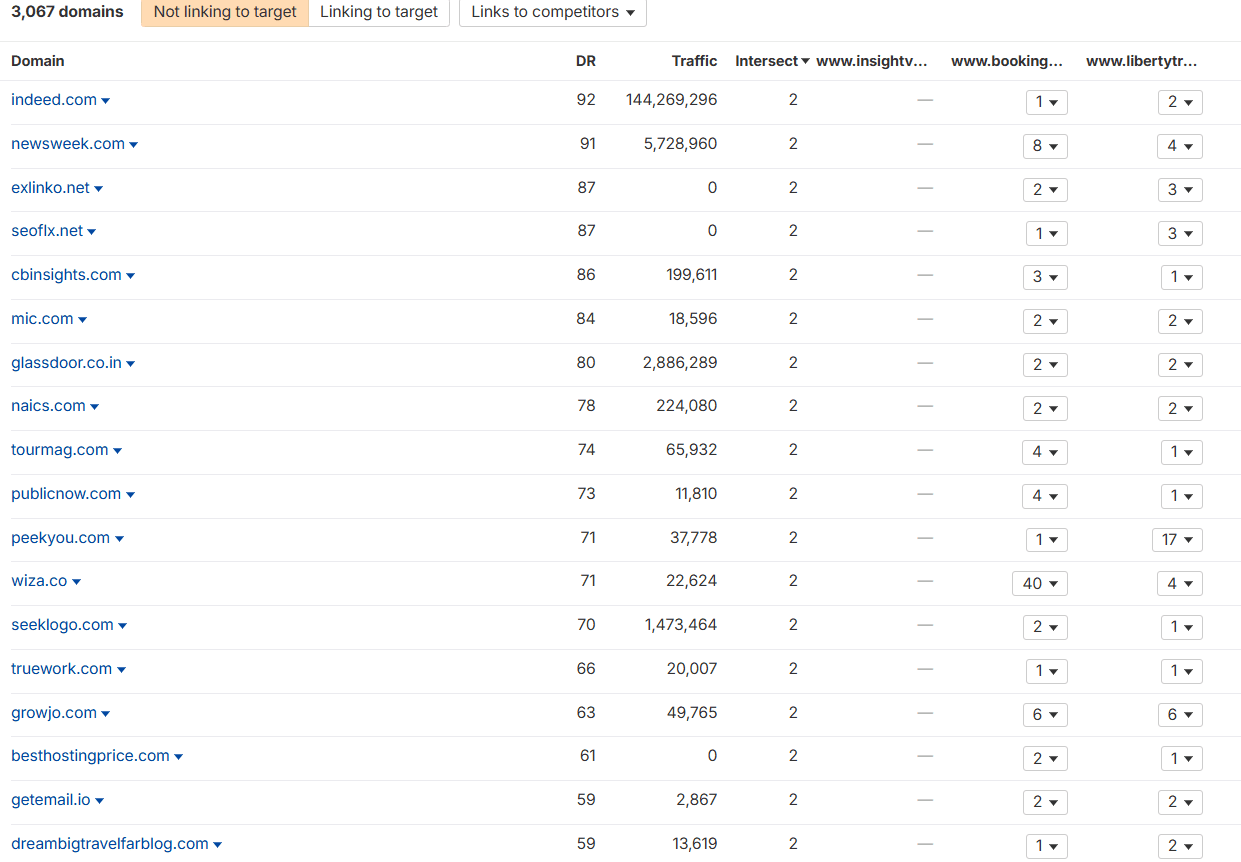The height and width of the screenshot is (862, 1241).
Task: Open libertytr links dropdown for seoflx.net
Action: 1181,233
